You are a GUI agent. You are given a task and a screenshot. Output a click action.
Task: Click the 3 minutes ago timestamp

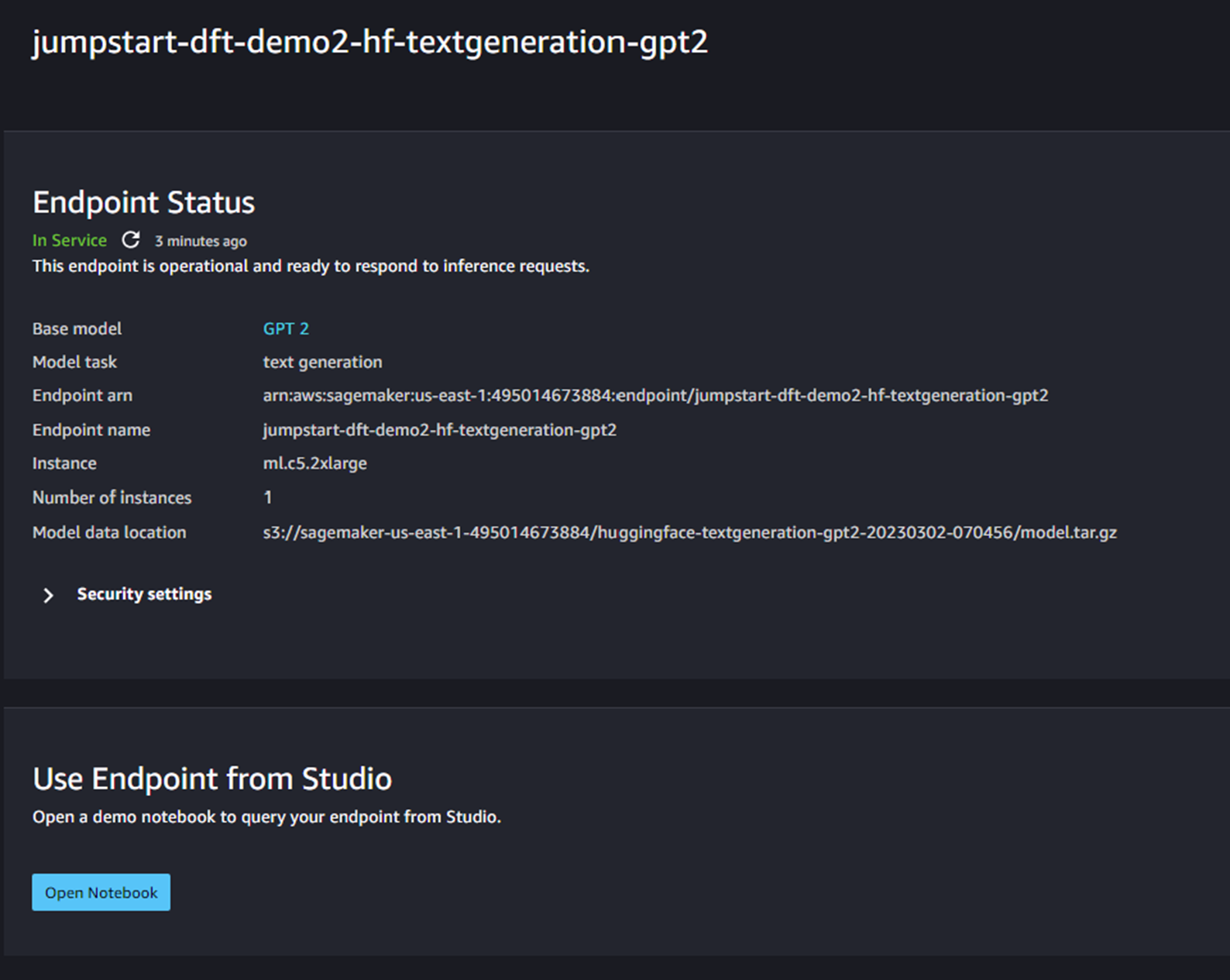[201, 241]
